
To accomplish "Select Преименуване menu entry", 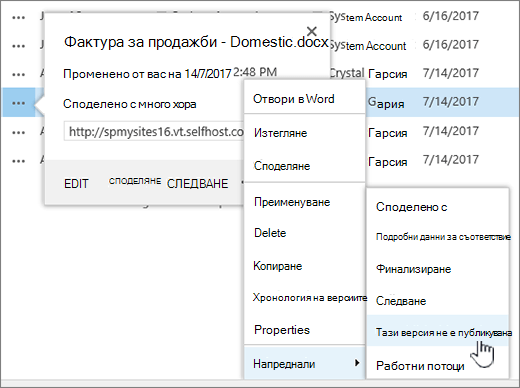I will [292, 202].
